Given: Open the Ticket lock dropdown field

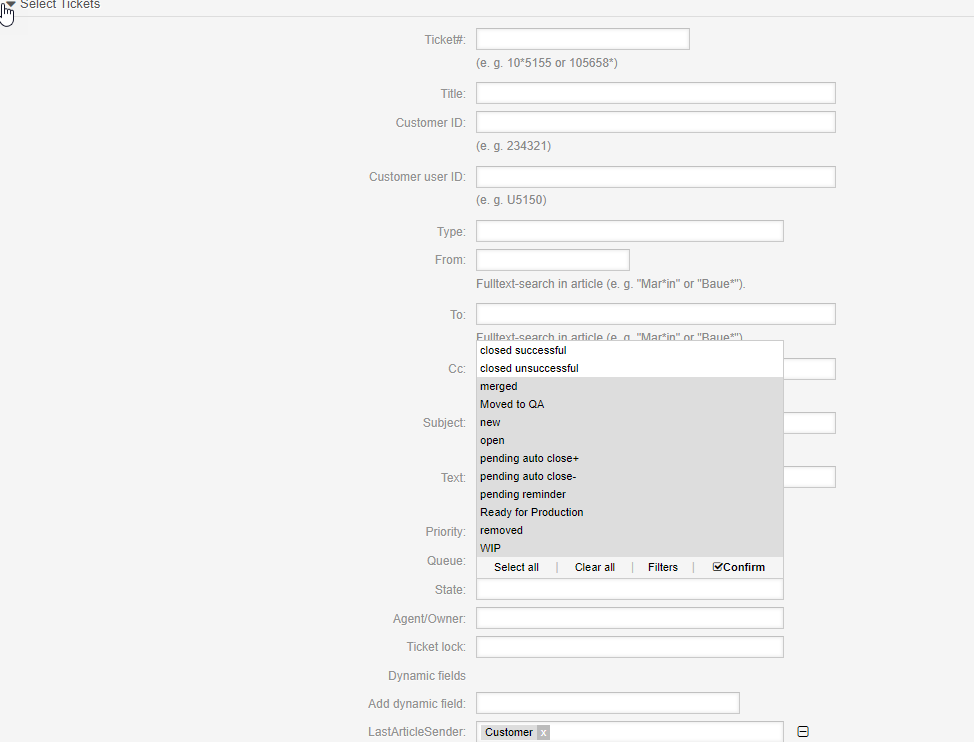Looking at the screenshot, I should pyautogui.click(x=629, y=647).
